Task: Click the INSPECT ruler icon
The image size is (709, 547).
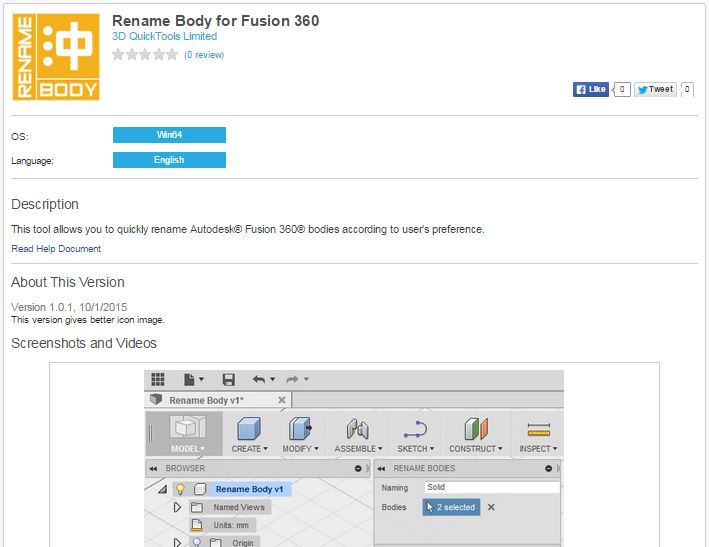Action: tap(539, 429)
